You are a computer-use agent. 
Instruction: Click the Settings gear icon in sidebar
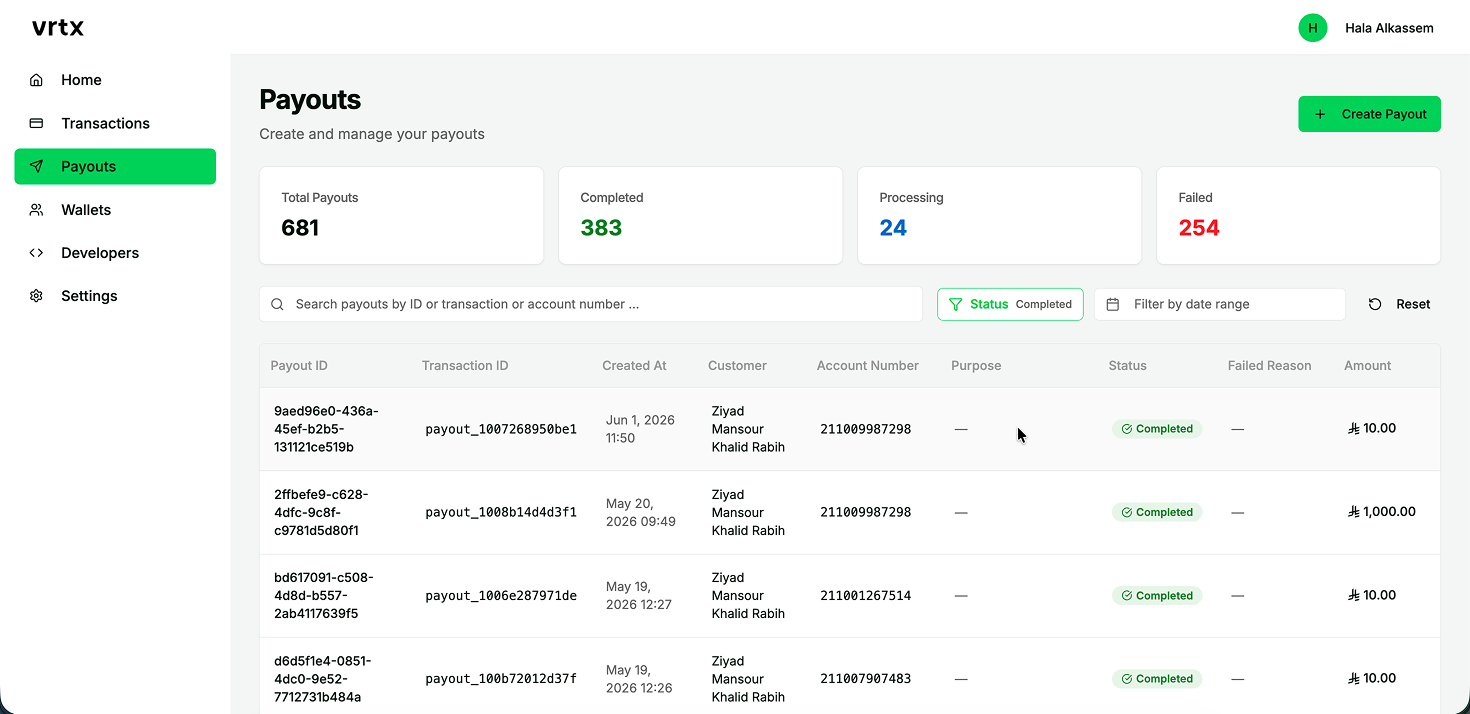click(x=36, y=296)
